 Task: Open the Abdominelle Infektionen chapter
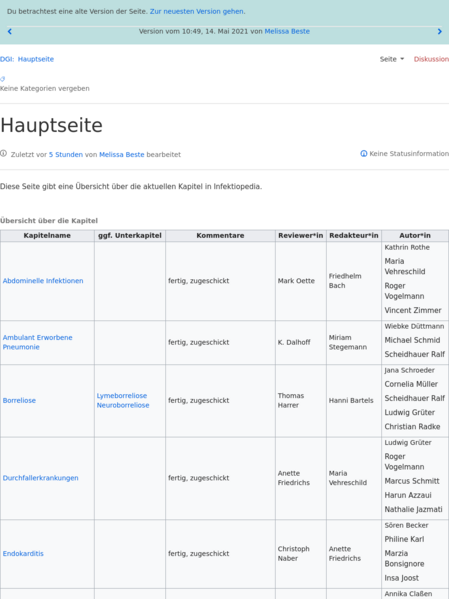point(43,281)
